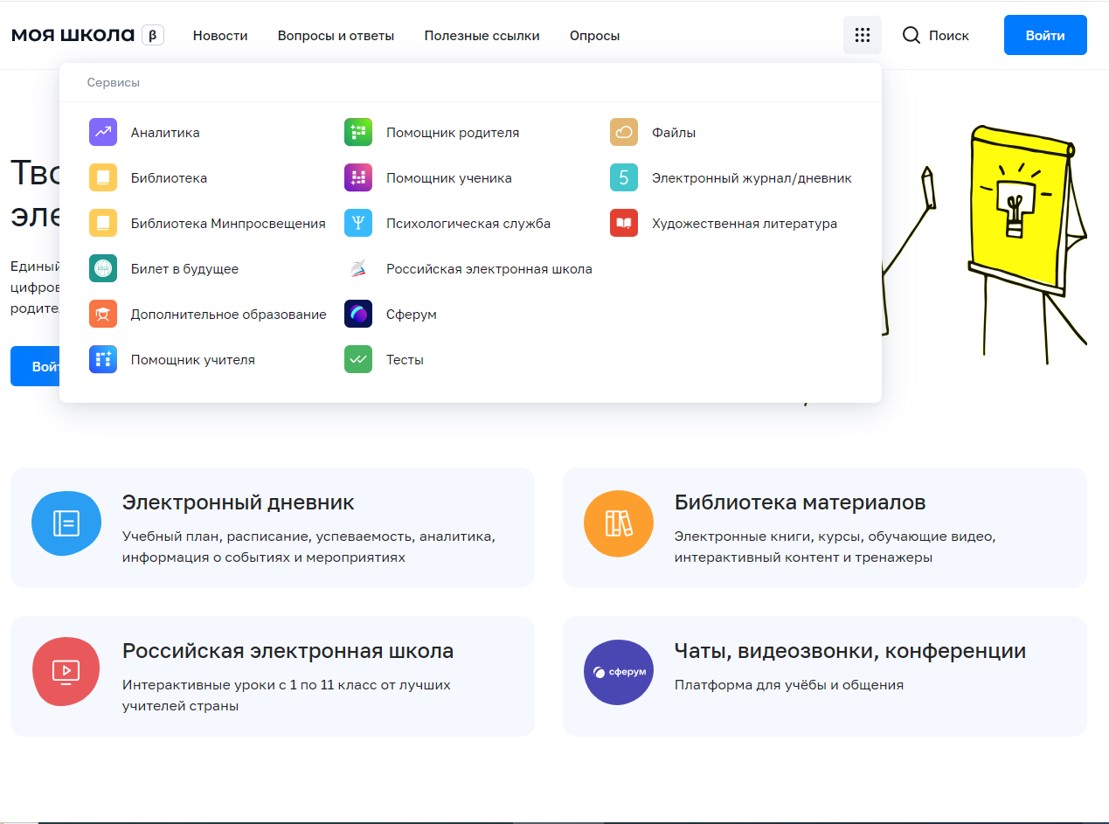The image size is (1109, 824).
Task: Open Вопросы и ответы in navigation
Action: click(x=336, y=36)
